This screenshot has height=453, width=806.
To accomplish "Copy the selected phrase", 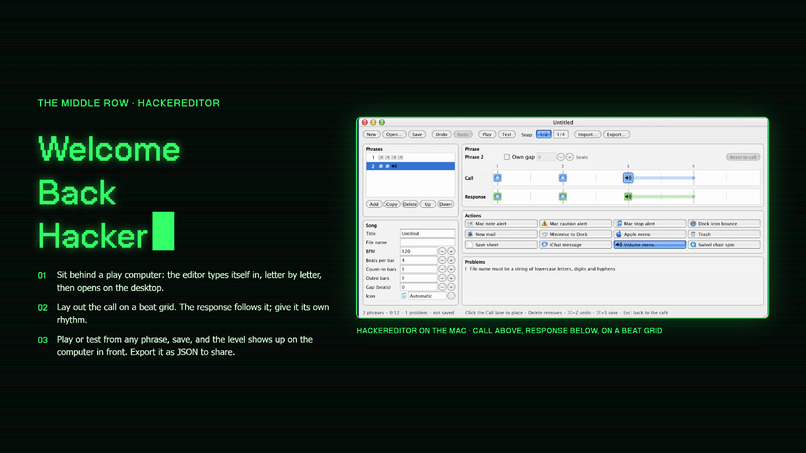I will pyautogui.click(x=392, y=204).
